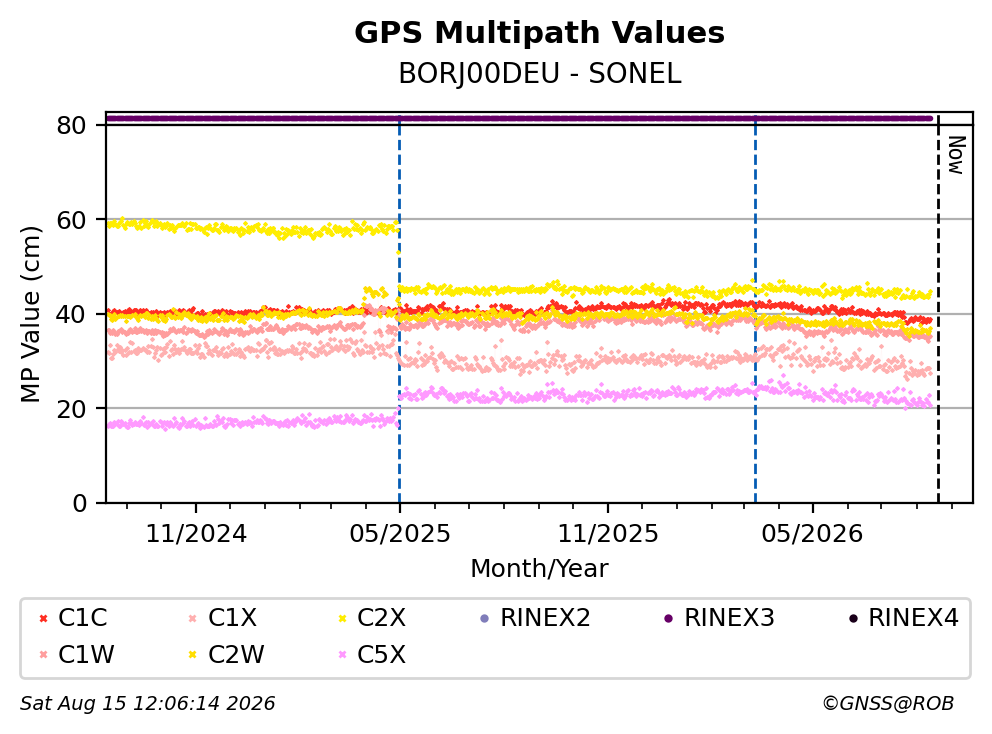Click the black dashed Now line
The width and height of the screenshot is (992, 734).
click(938, 310)
